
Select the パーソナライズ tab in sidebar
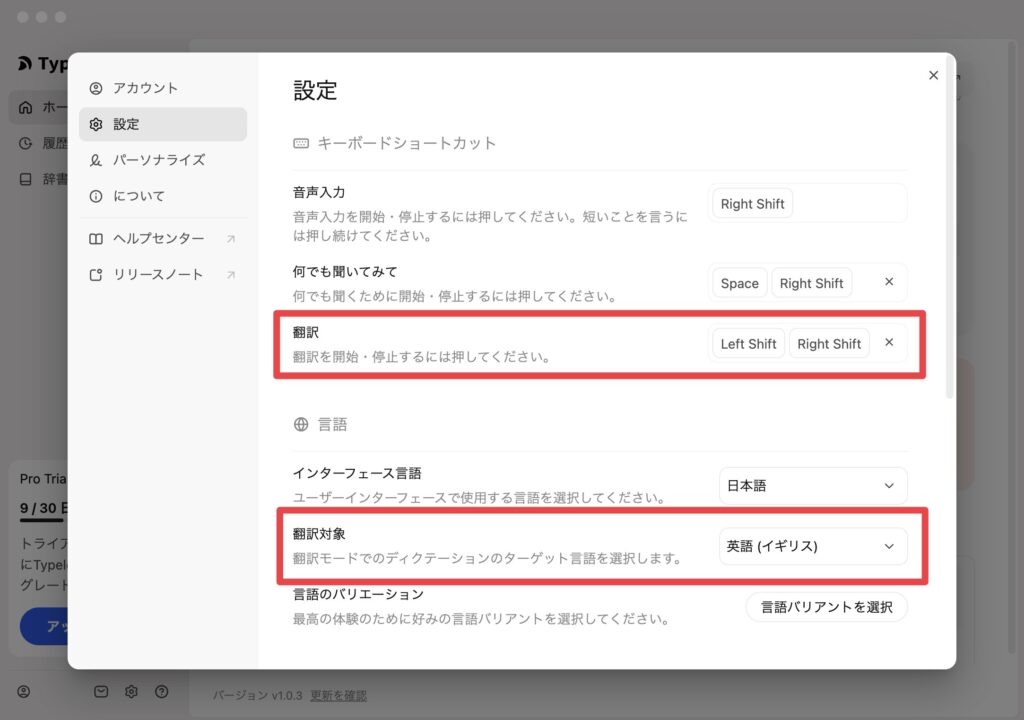pos(158,160)
